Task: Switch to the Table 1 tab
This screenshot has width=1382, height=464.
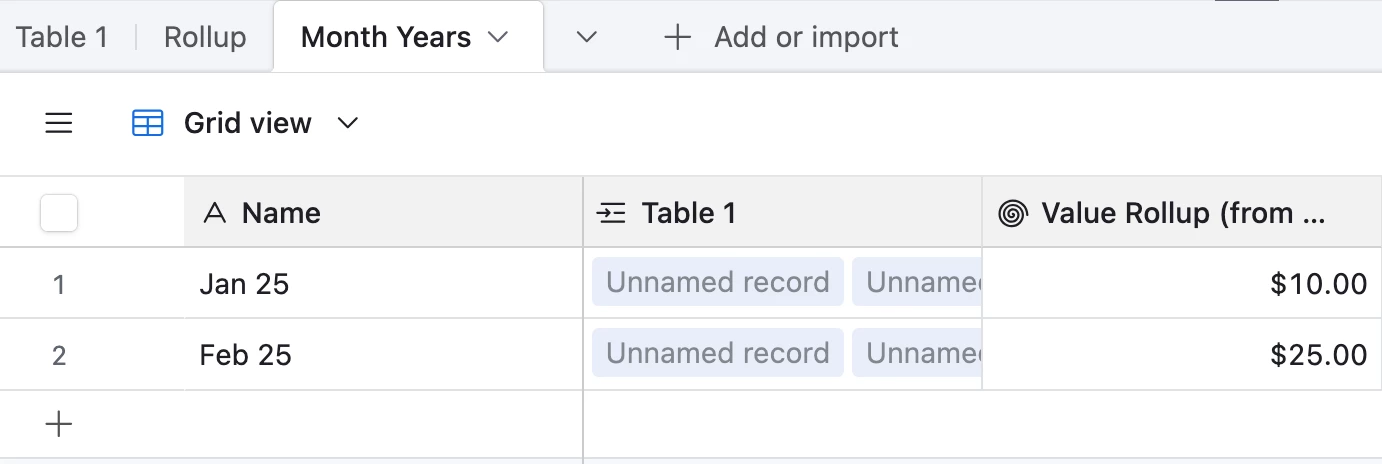Action: click(x=62, y=38)
